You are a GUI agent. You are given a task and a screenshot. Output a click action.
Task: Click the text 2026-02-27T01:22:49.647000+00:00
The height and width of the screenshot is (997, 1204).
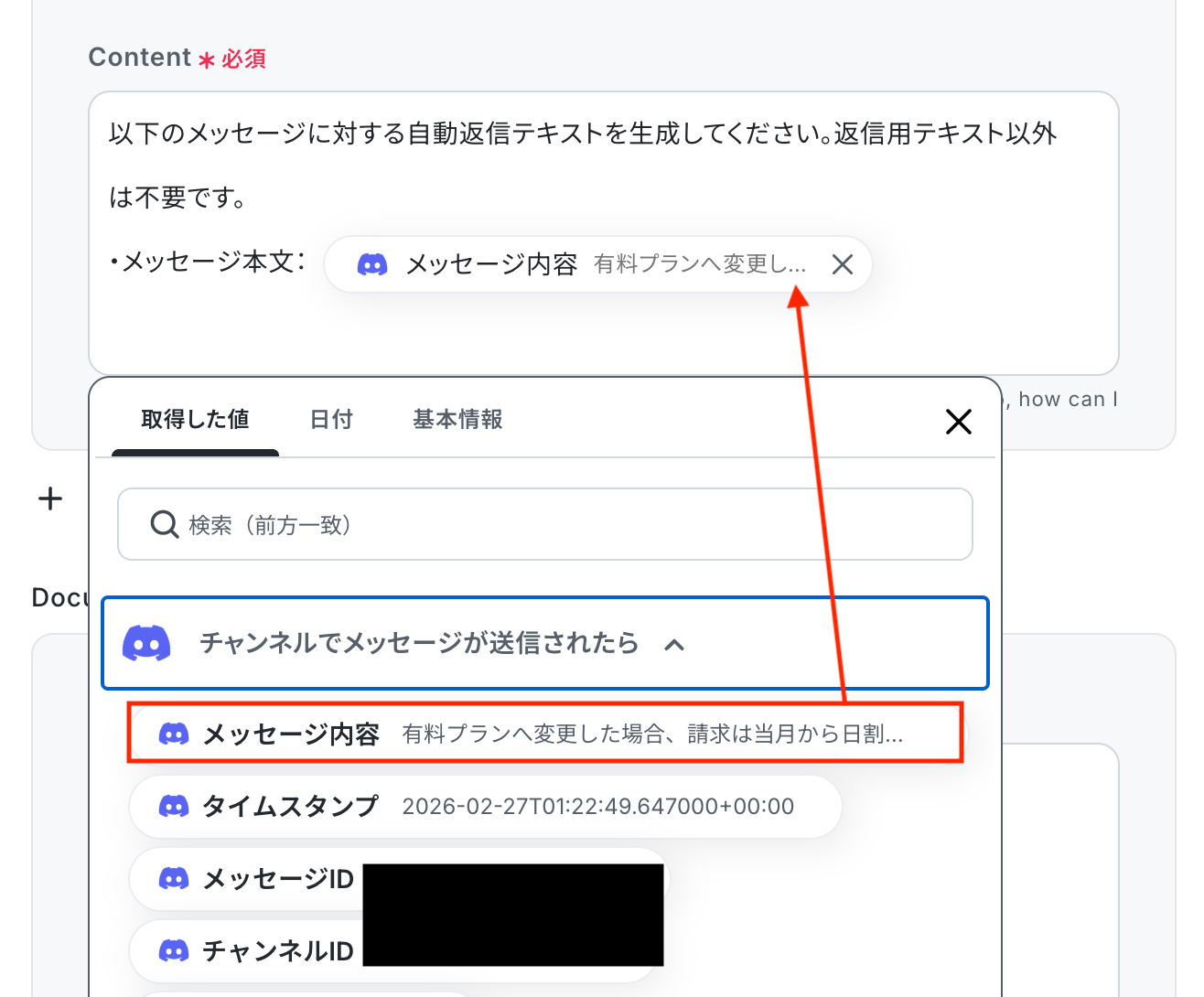598,806
